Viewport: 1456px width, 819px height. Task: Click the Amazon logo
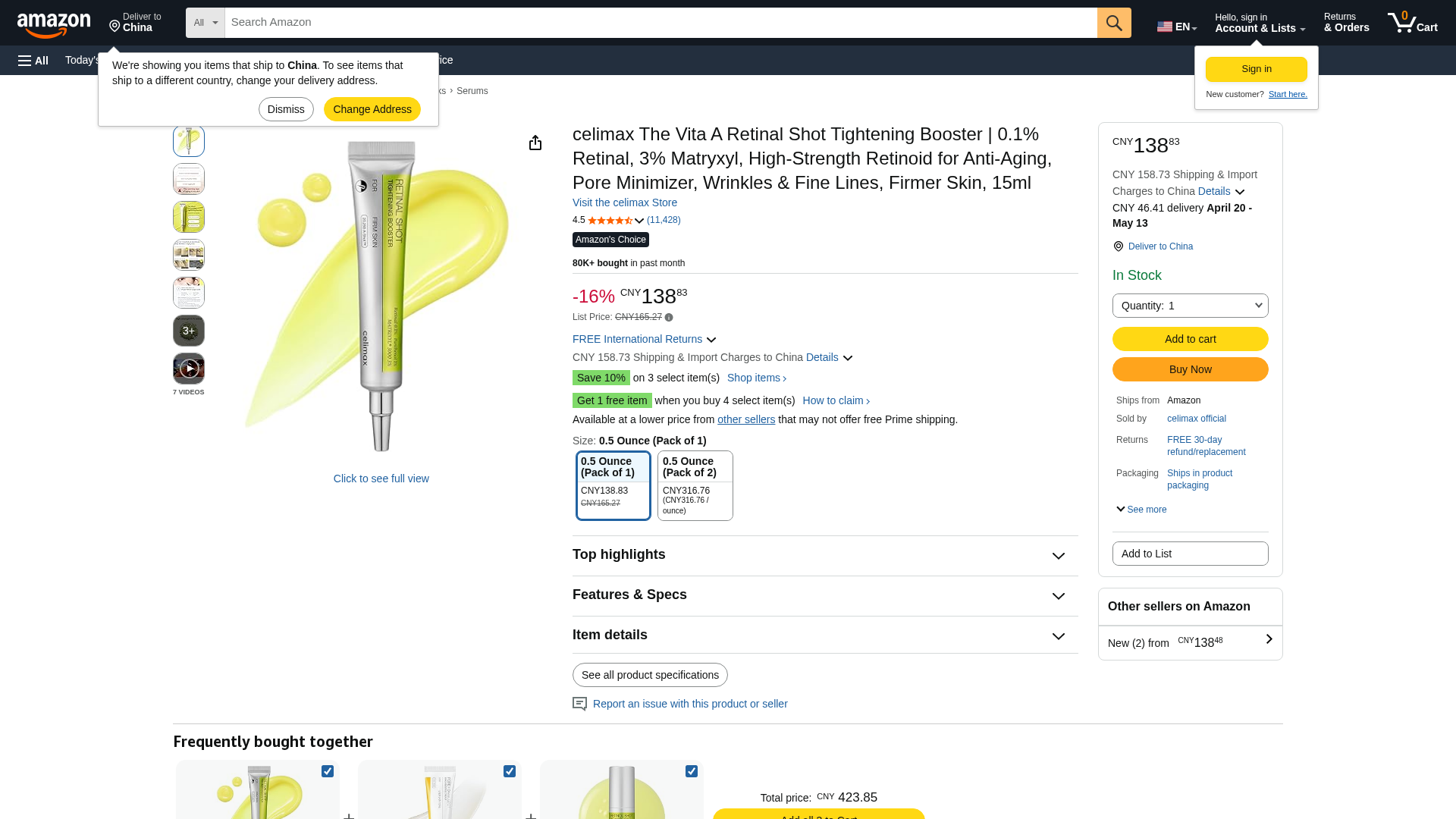53,23
